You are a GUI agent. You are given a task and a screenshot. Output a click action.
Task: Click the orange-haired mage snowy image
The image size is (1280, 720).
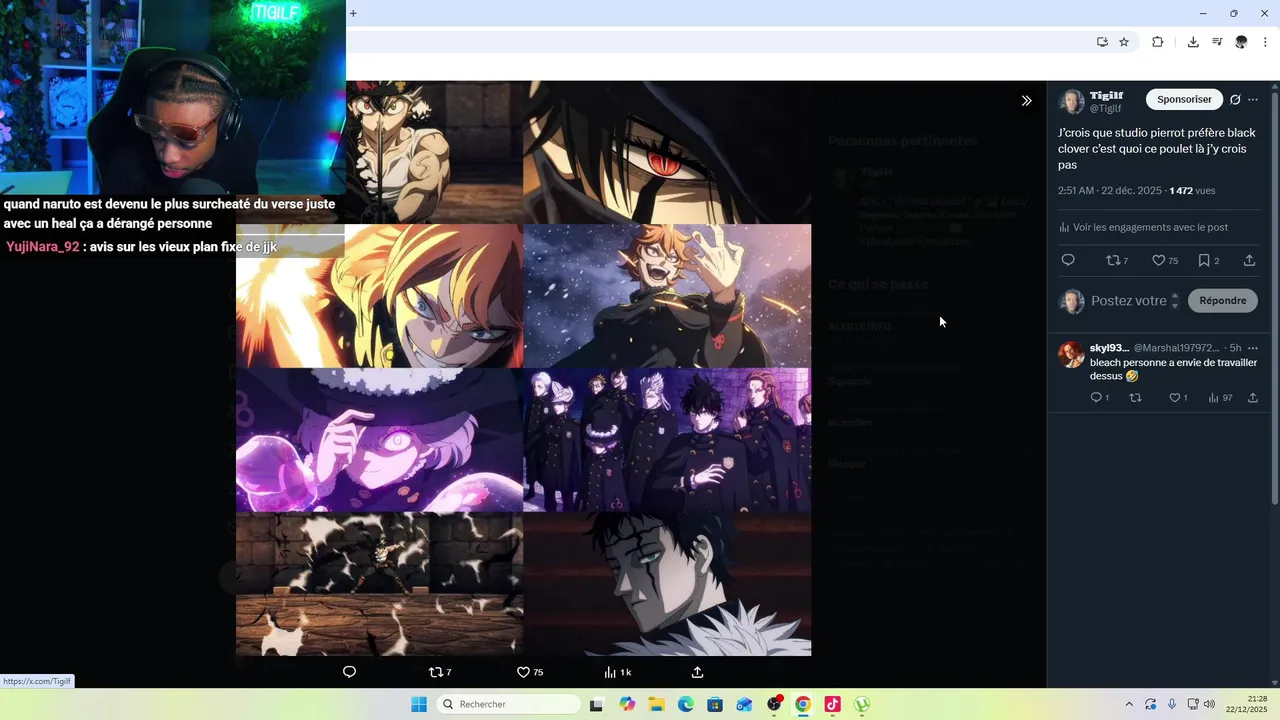coord(667,296)
